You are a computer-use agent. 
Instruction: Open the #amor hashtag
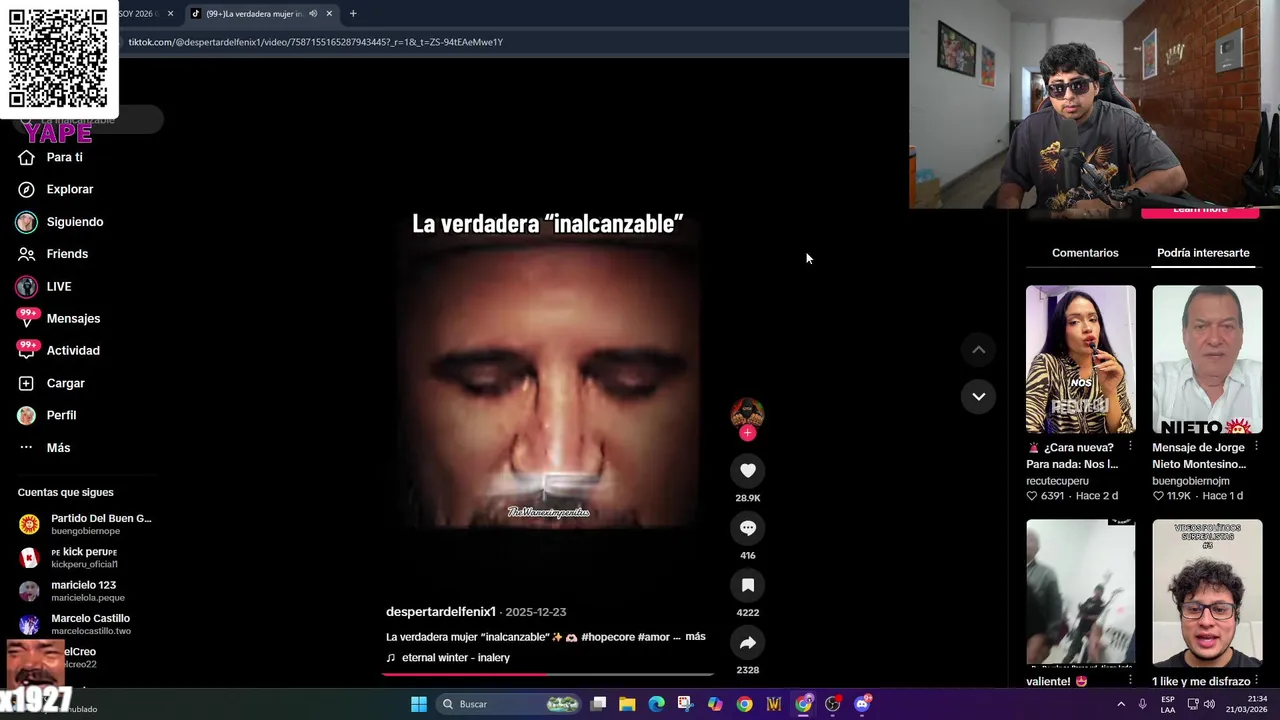pyautogui.click(x=653, y=637)
